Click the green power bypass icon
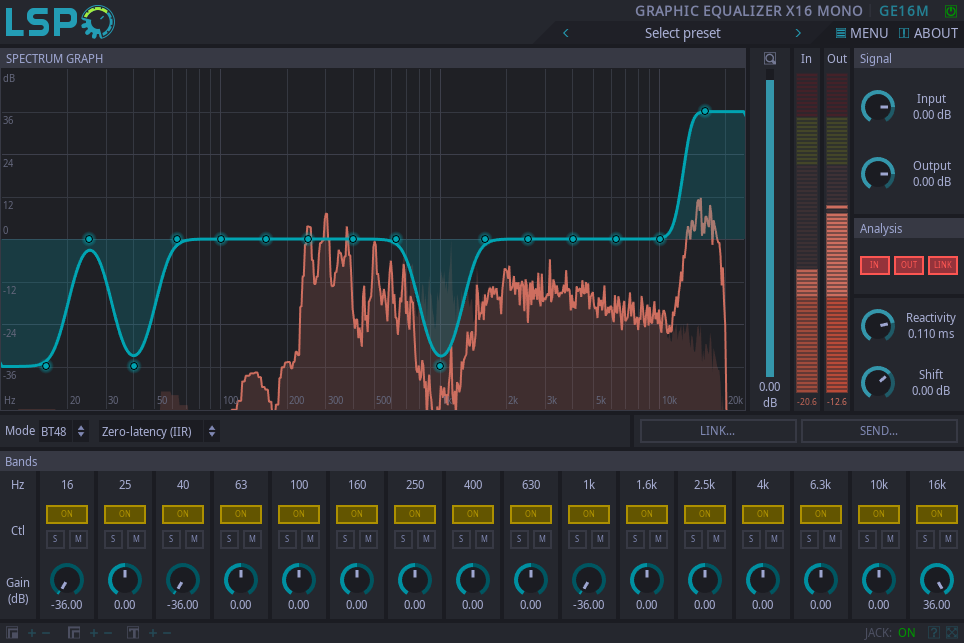 [x=950, y=11]
